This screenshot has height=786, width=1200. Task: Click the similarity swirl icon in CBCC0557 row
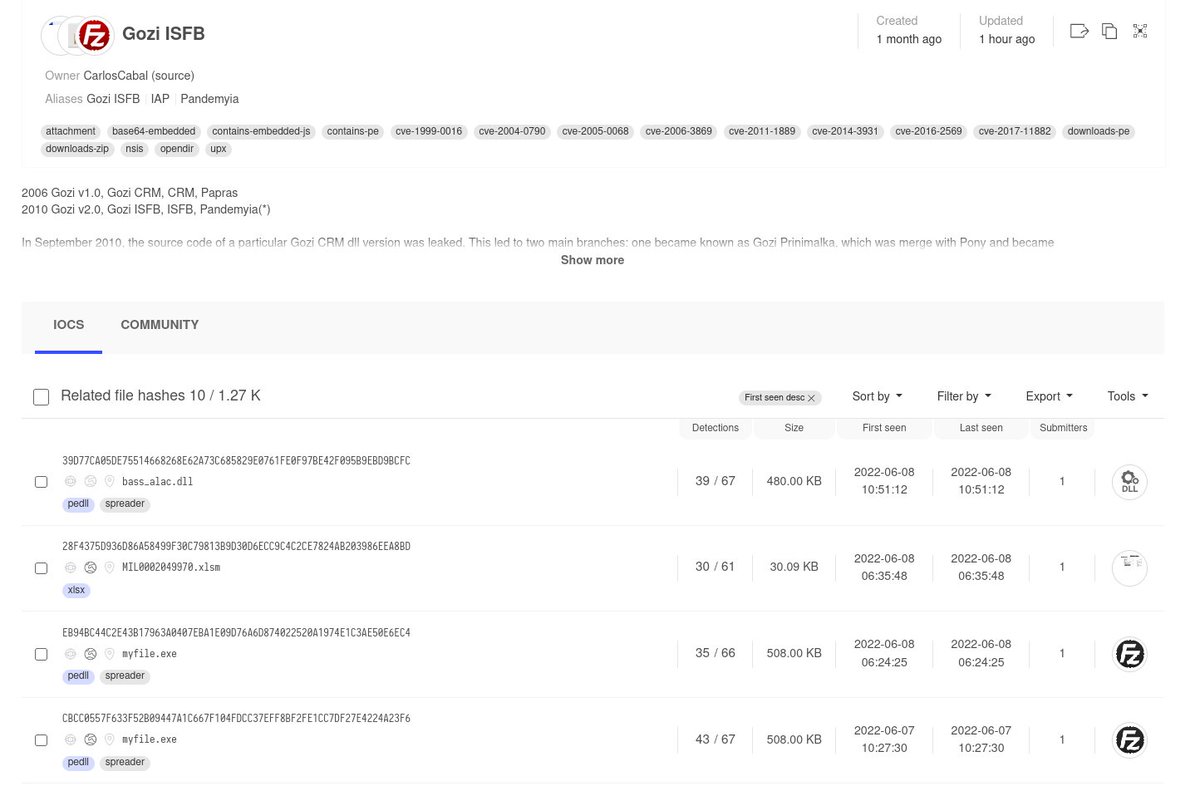click(90, 739)
